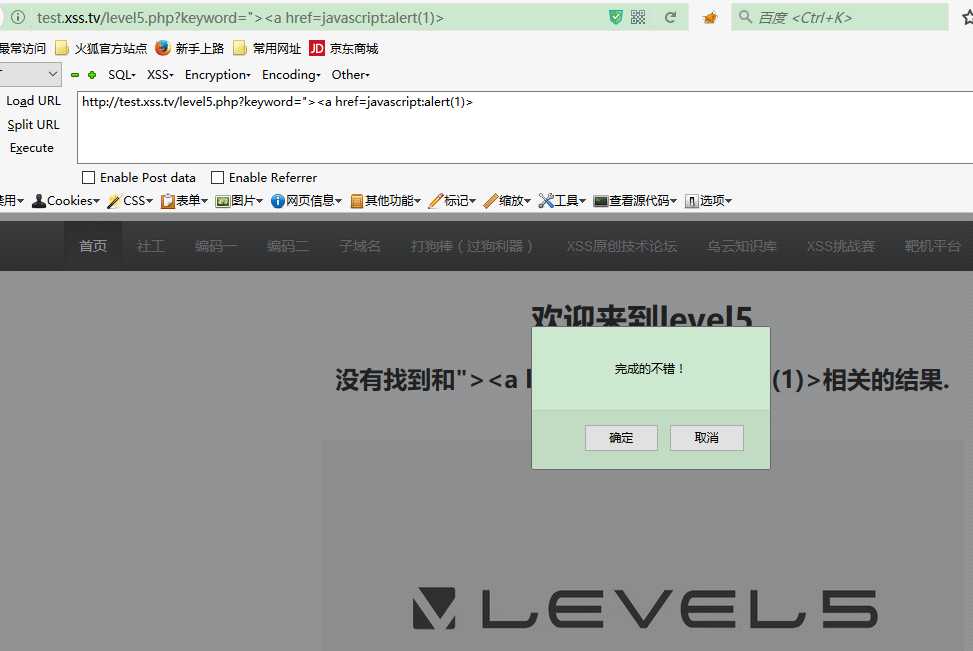Image resolution: width=973 pixels, height=651 pixels.
Task: Click the magnifier icon in the Baidu search box
Action: [745, 17]
